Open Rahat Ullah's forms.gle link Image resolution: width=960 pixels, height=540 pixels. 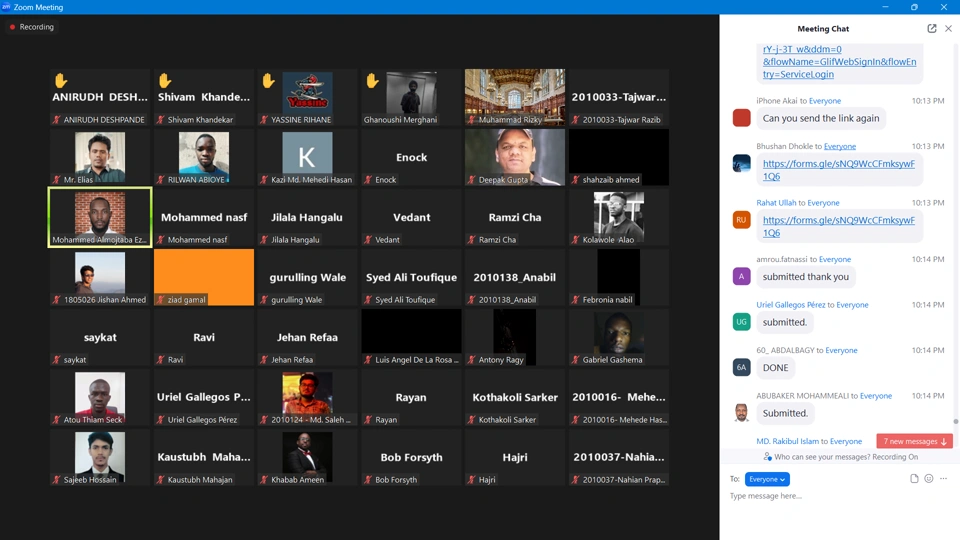point(839,227)
